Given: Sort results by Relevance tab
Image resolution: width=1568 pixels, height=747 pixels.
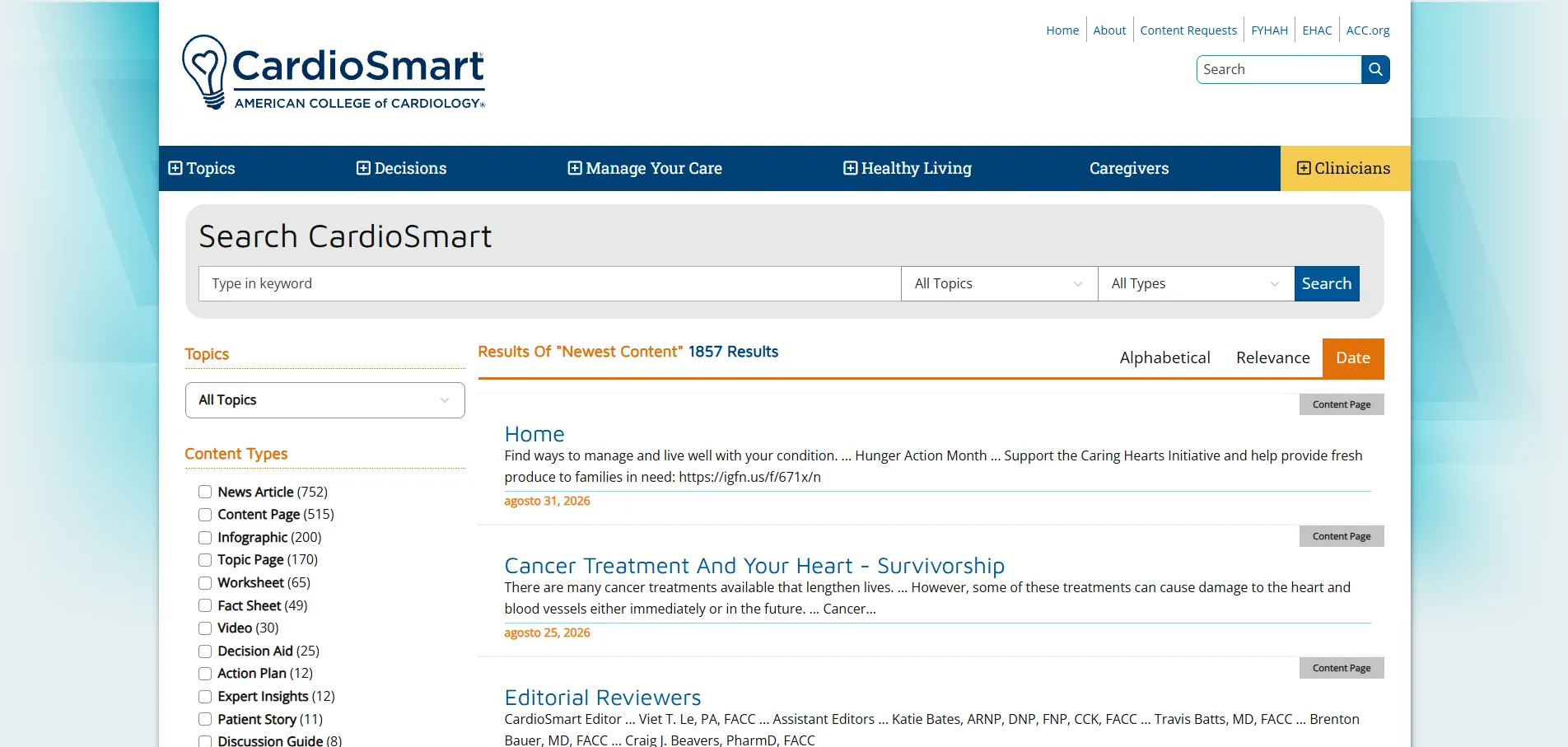Looking at the screenshot, I should (x=1272, y=358).
